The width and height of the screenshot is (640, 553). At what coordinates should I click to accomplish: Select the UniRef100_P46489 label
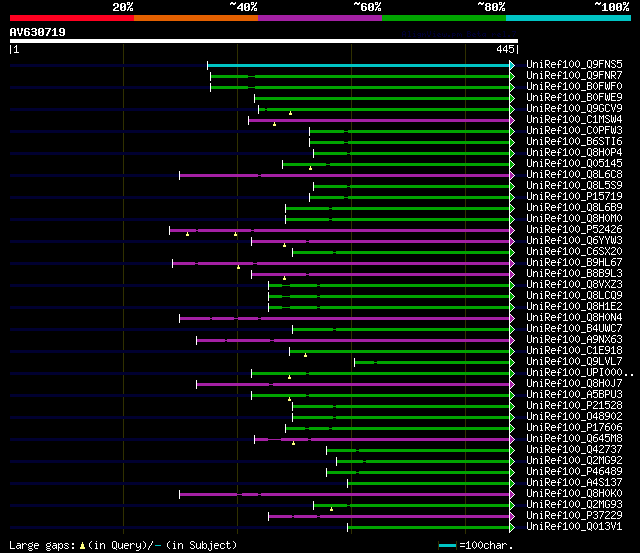pos(574,472)
